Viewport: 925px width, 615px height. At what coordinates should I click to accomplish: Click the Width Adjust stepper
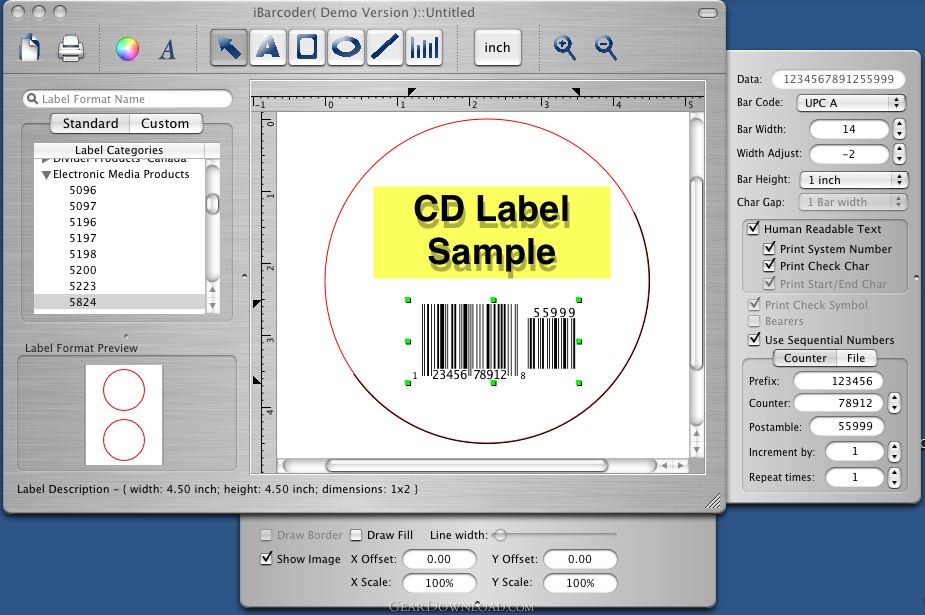[899, 154]
